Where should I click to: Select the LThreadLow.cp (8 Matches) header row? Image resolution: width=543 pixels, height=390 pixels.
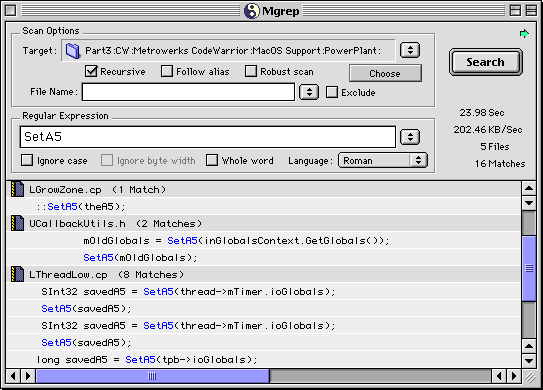click(x=264, y=274)
